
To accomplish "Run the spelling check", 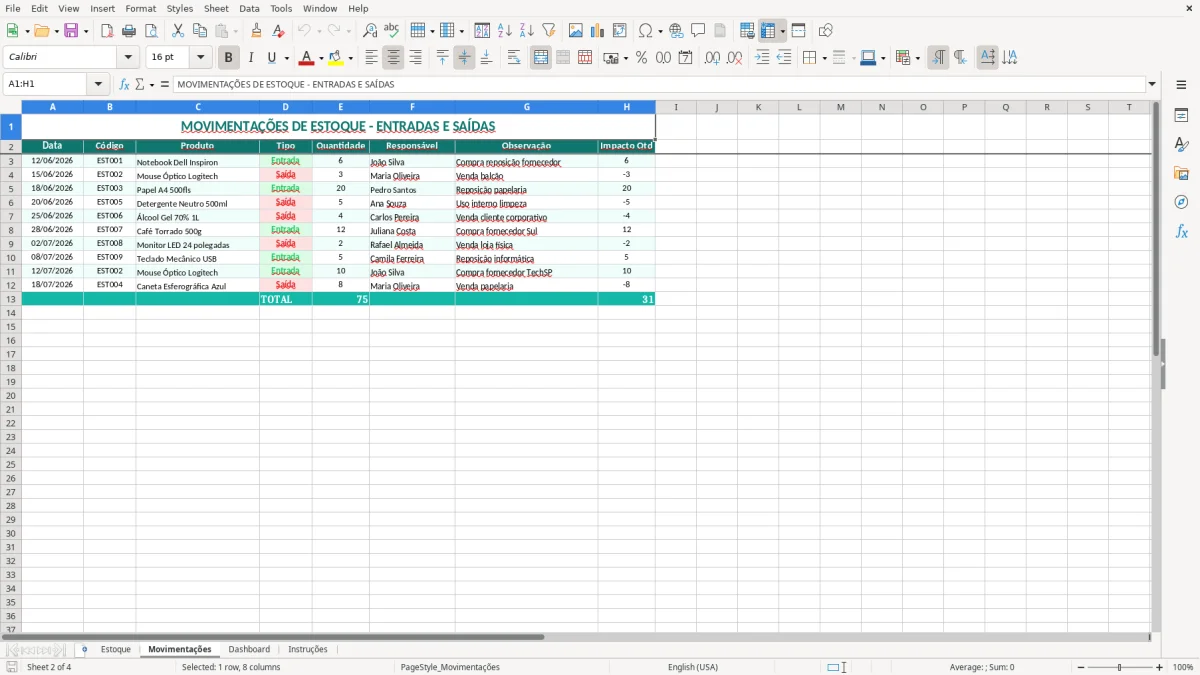I will [392, 31].
